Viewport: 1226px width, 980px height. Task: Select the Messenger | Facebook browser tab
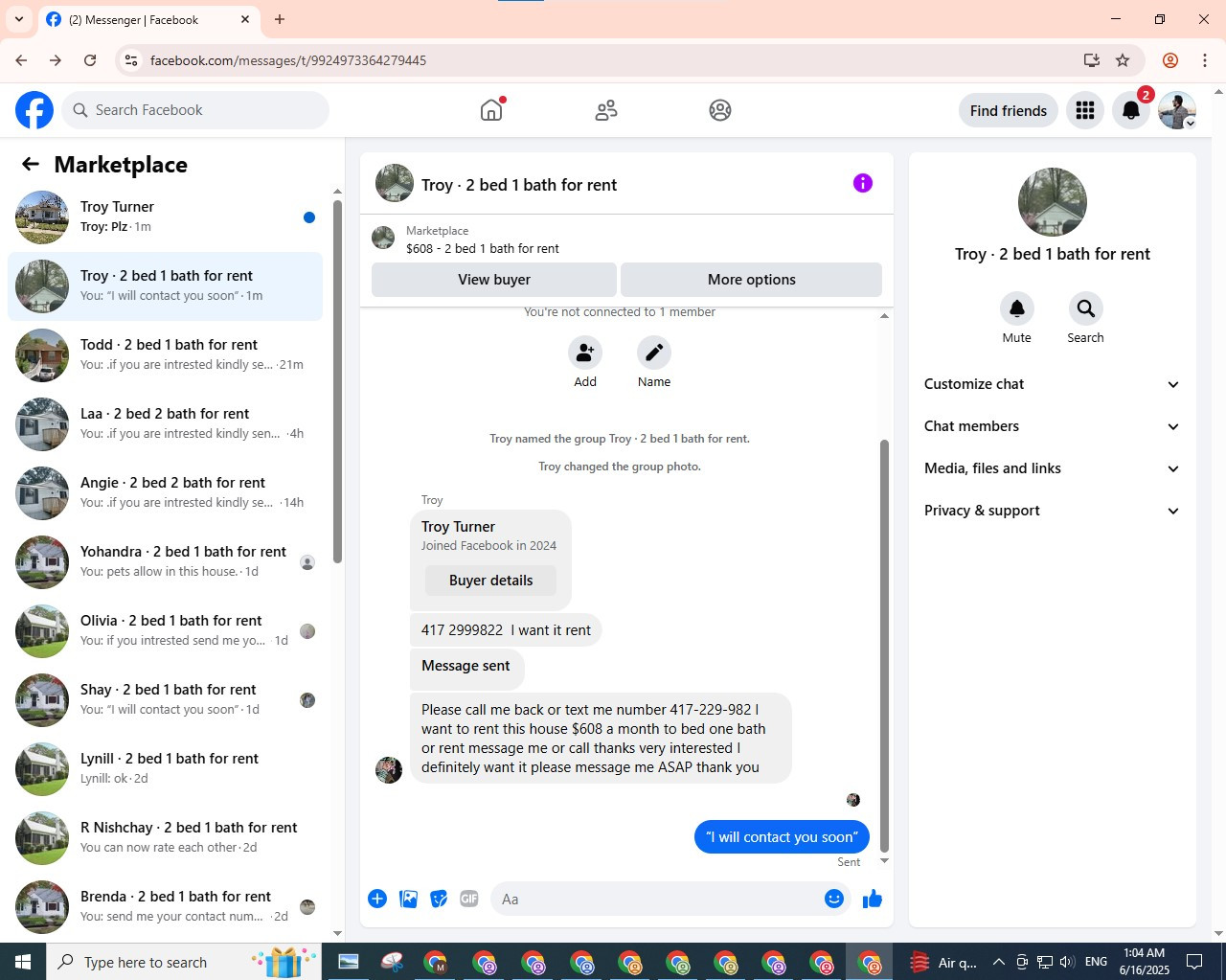(x=148, y=19)
